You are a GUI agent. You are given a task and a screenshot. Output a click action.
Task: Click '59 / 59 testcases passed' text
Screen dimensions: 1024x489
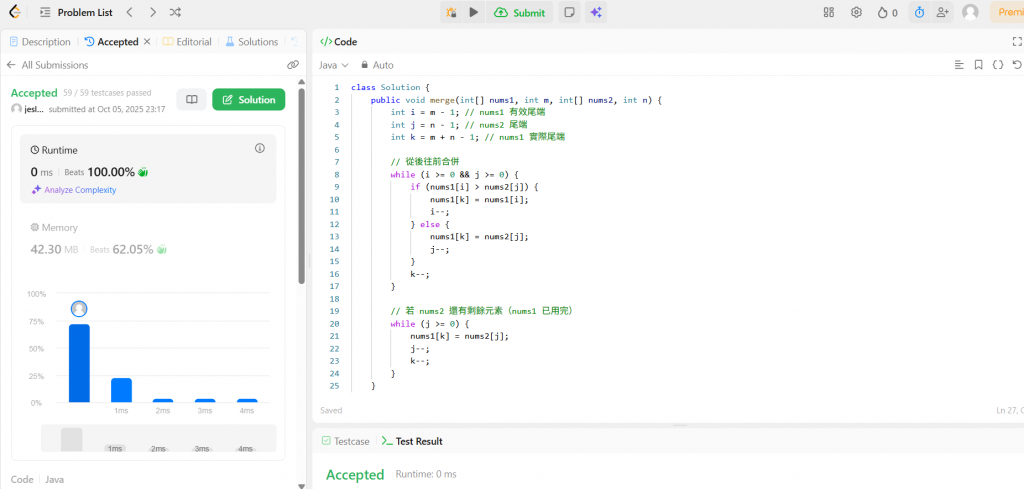coord(107,93)
